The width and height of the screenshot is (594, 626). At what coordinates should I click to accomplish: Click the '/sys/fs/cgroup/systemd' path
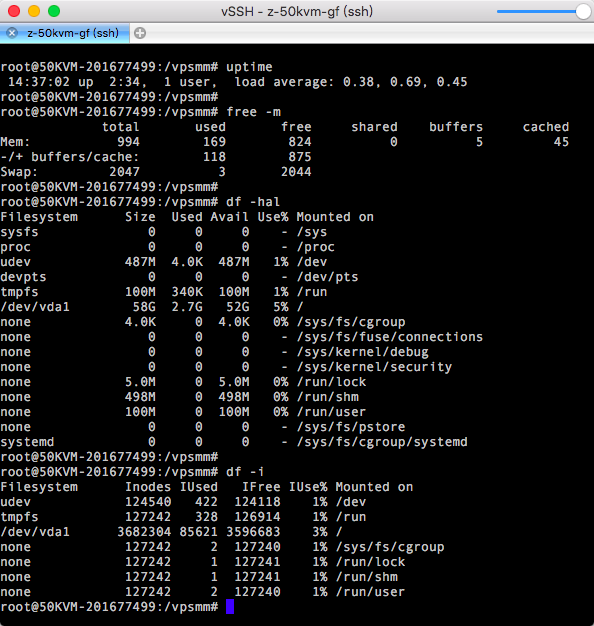(x=382, y=442)
